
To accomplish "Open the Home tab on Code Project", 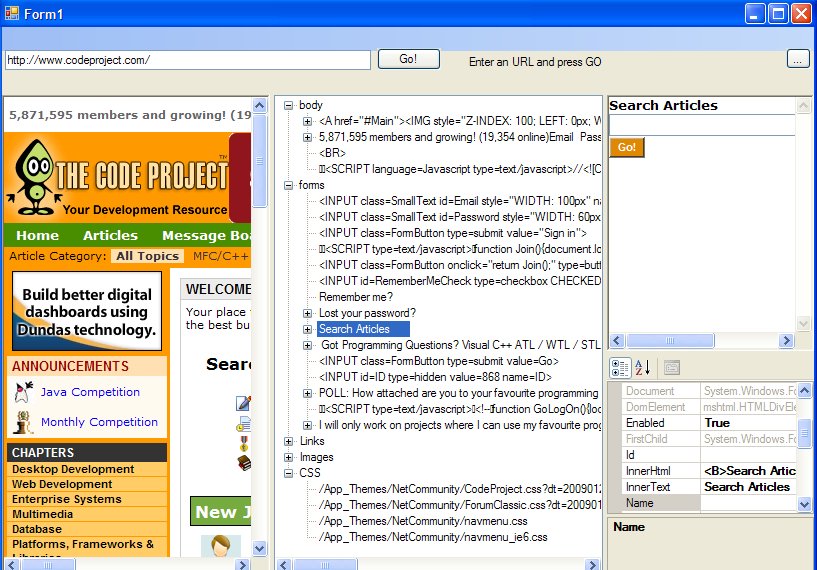I will coord(38,236).
